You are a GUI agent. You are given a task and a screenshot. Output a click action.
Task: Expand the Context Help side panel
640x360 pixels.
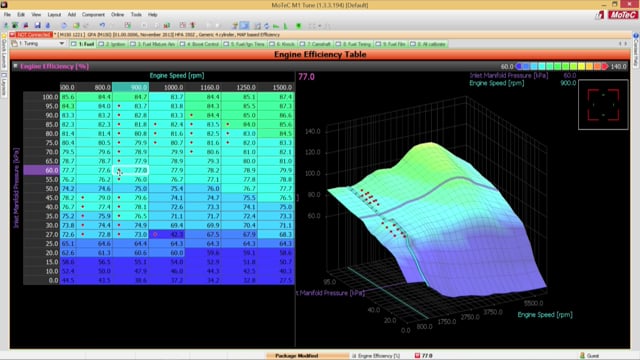636,51
